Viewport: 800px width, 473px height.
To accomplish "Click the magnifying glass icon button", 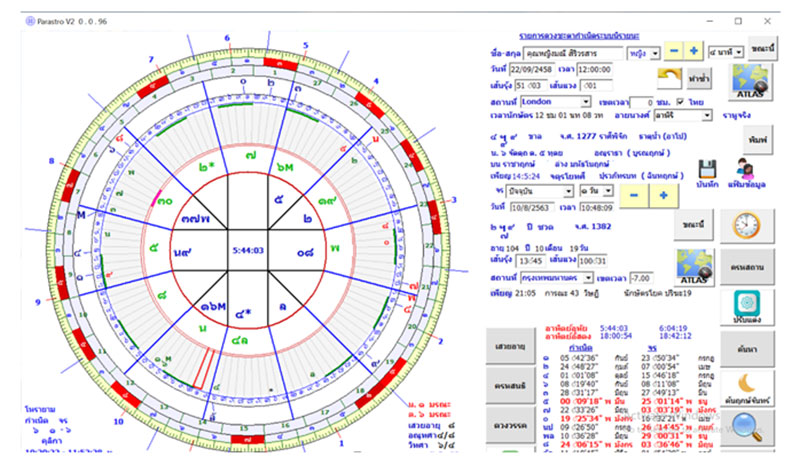I will [747, 428].
